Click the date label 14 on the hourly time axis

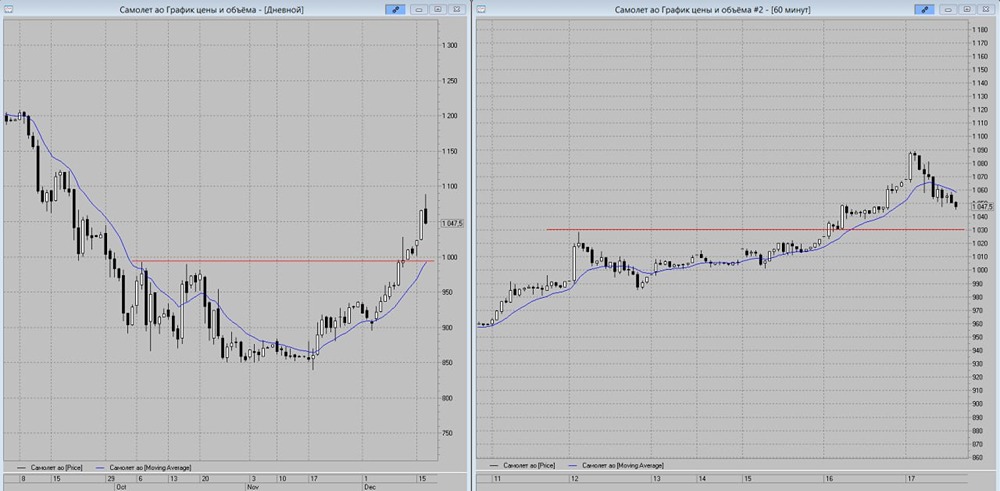tap(702, 478)
